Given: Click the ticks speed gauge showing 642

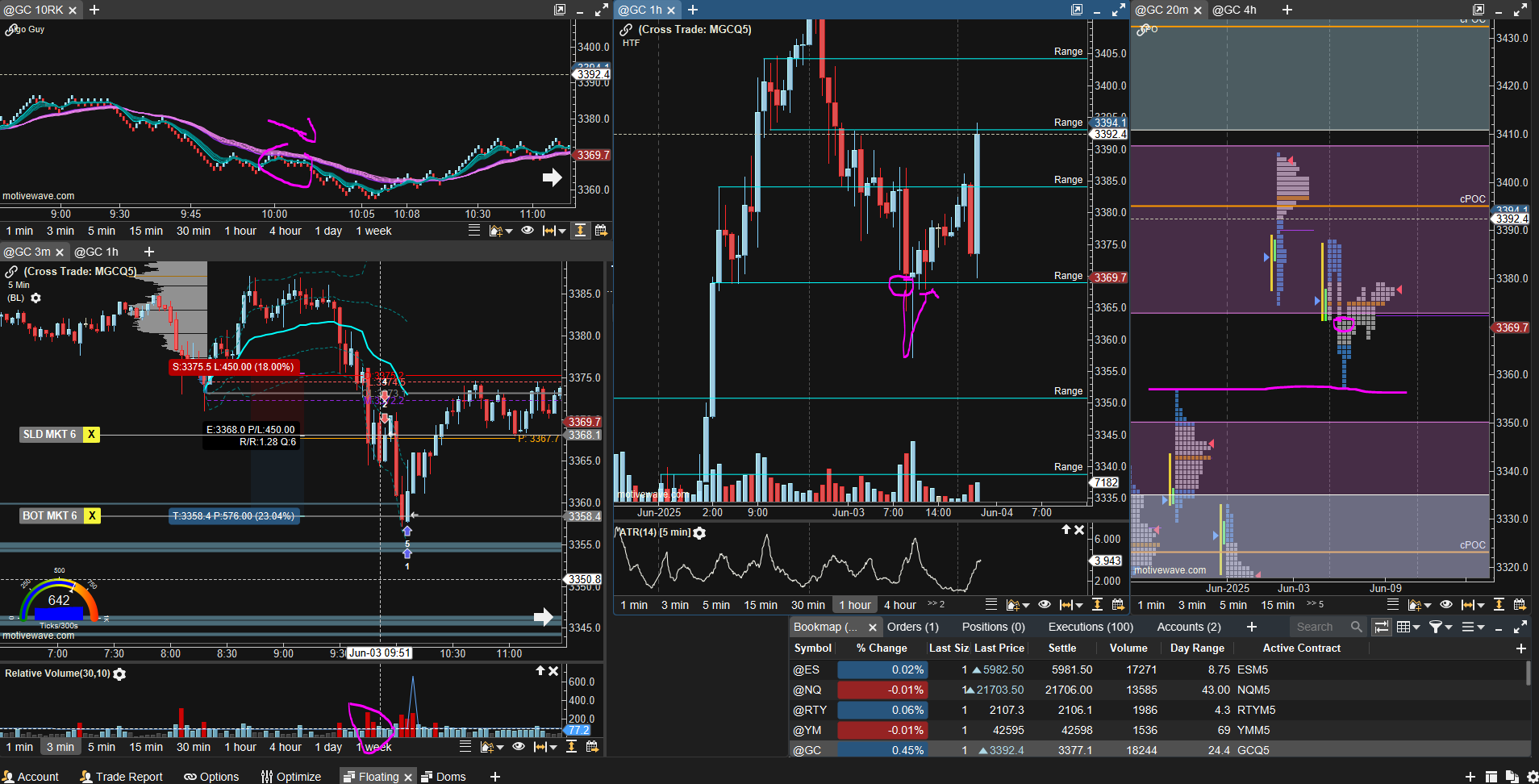Looking at the screenshot, I should pyautogui.click(x=59, y=601).
